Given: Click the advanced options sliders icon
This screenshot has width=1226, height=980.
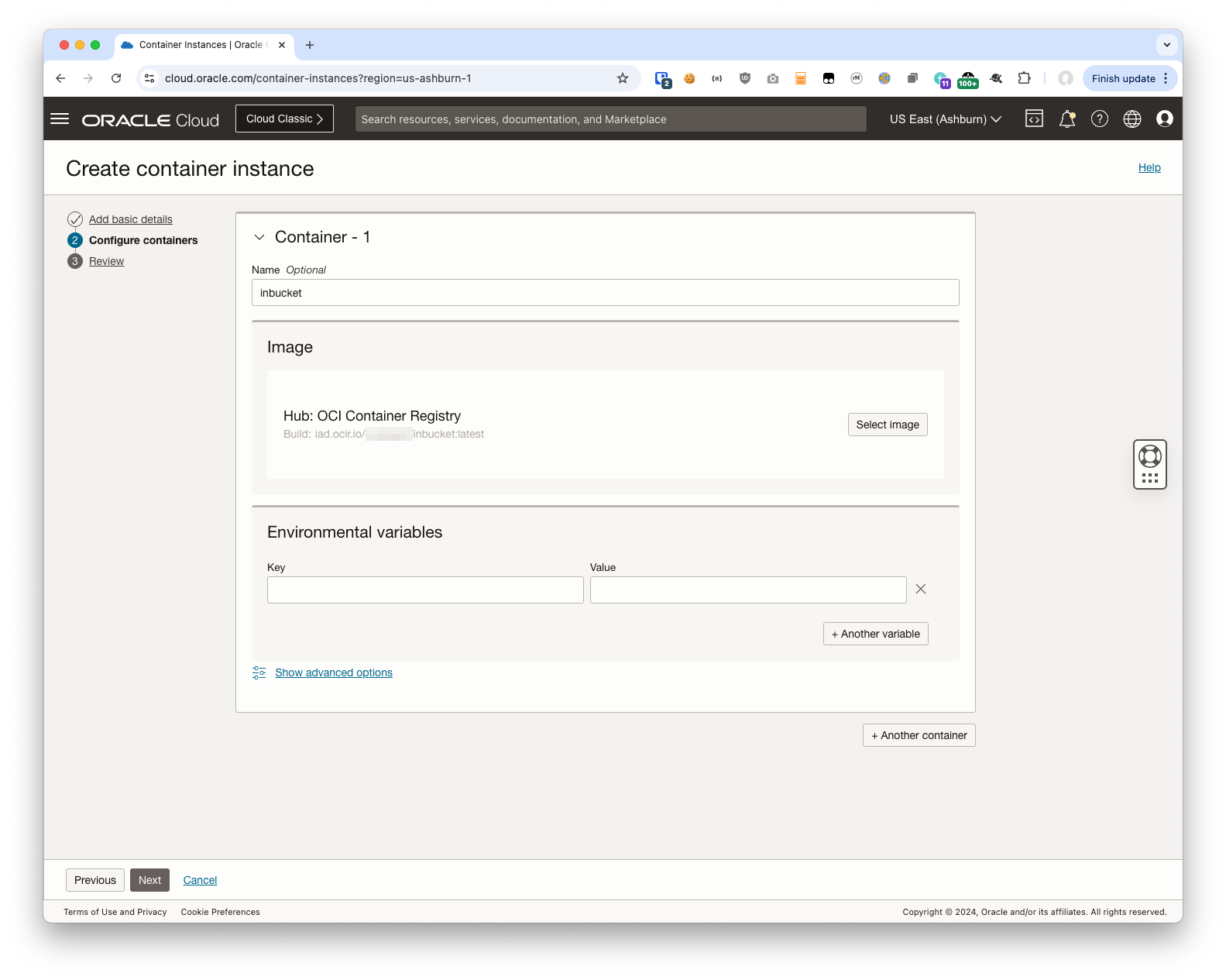Looking at the screenshot, I should (259, 672).
